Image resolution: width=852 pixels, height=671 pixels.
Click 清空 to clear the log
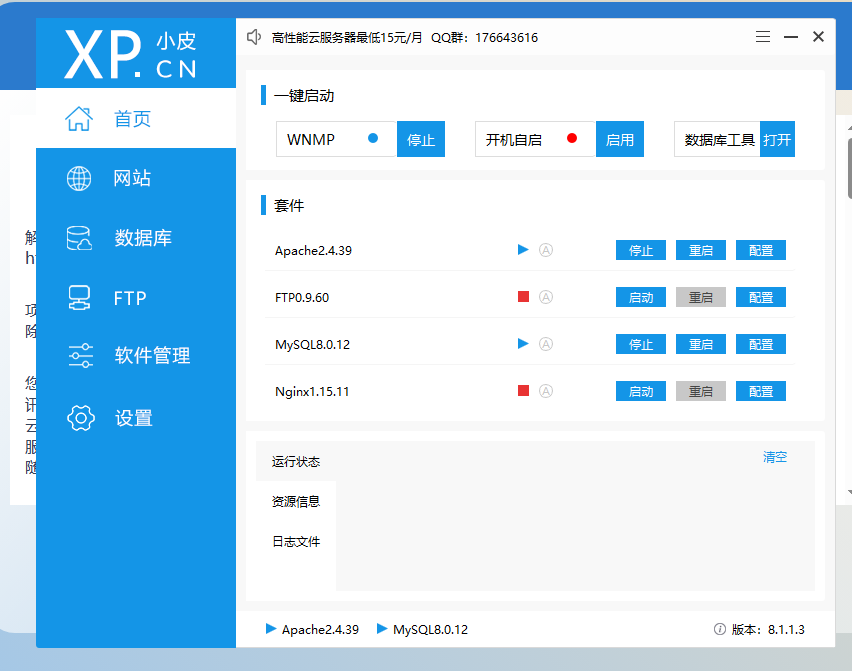pyautogui.click(x=775, y=457)
